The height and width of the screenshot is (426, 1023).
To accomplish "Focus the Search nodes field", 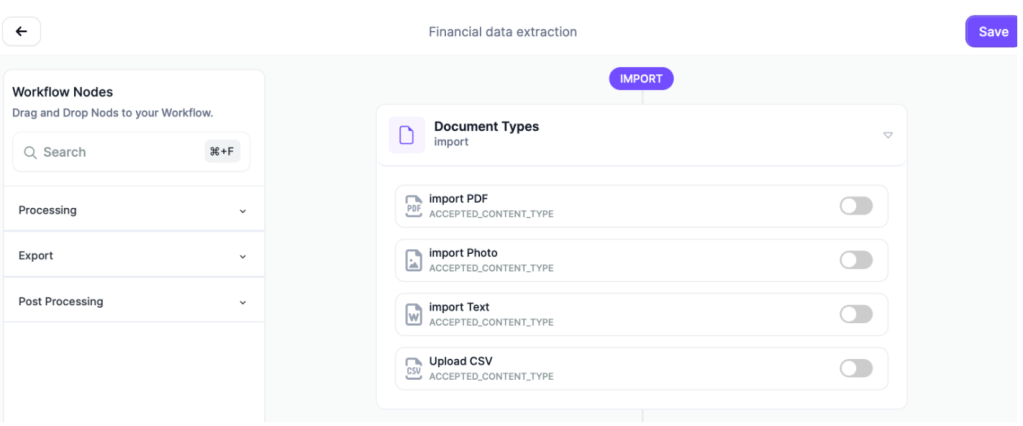I will point(131,152).
